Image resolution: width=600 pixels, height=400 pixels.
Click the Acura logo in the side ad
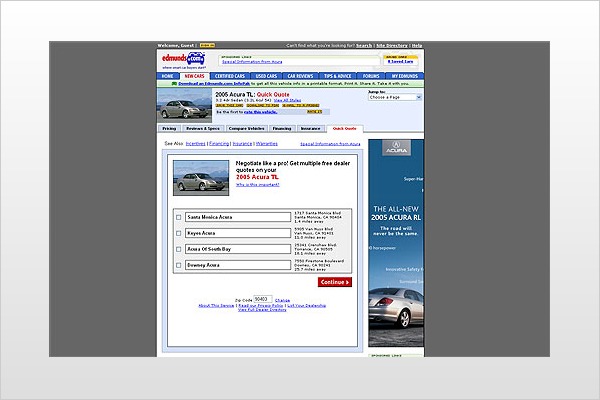(x=396, y=148)
